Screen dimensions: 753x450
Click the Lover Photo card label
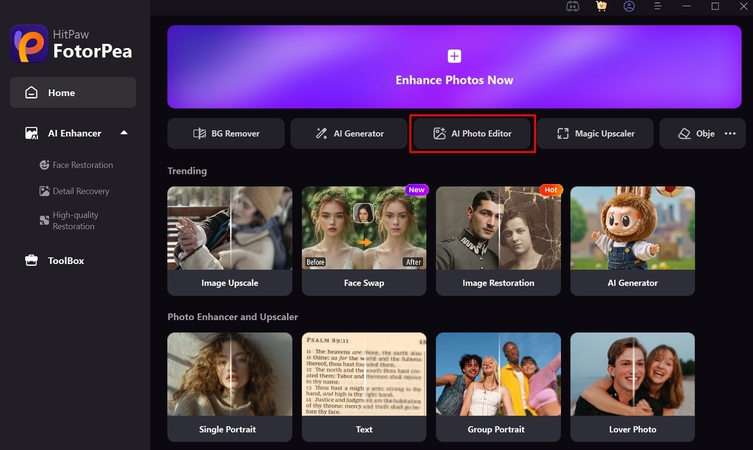pos(632,429)
